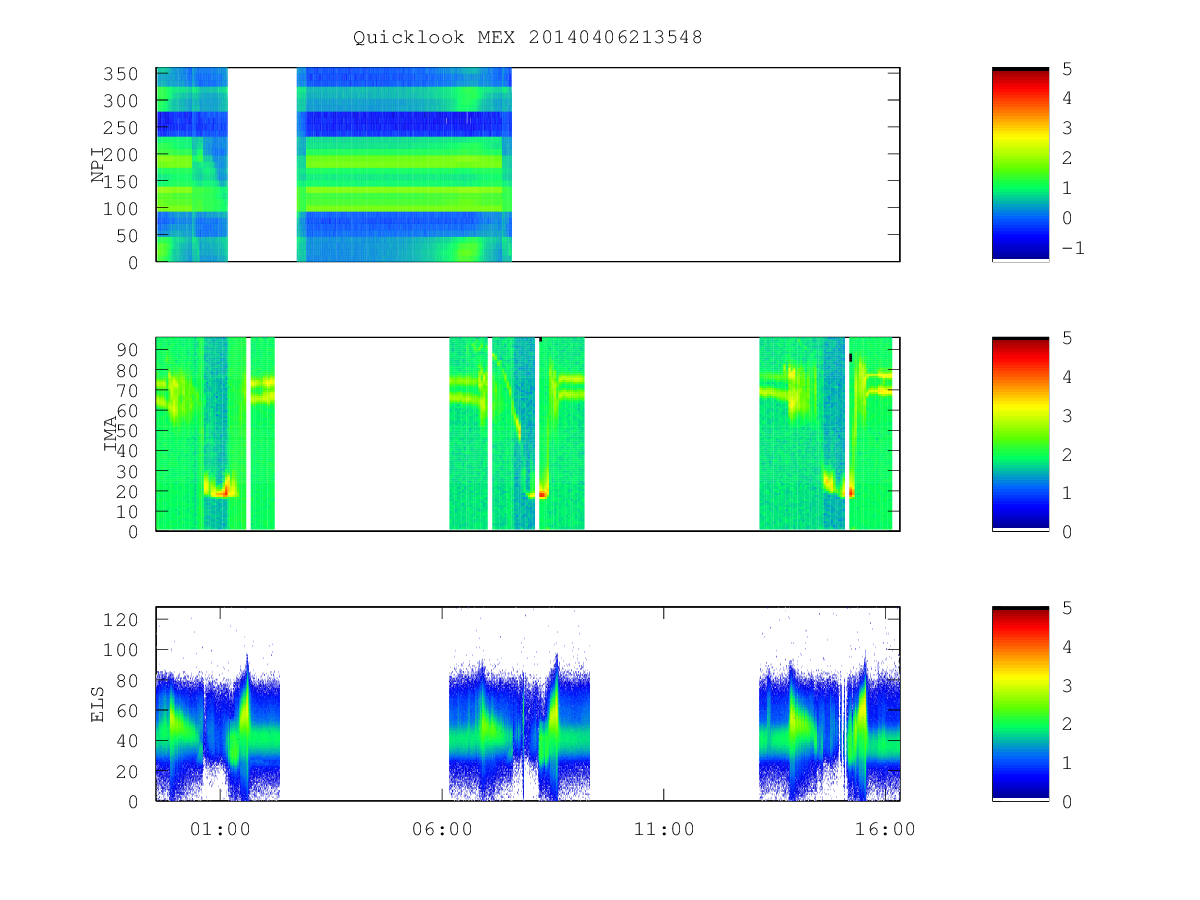
Task: Click the 16:00 time tick label
Action: [887, 829]
